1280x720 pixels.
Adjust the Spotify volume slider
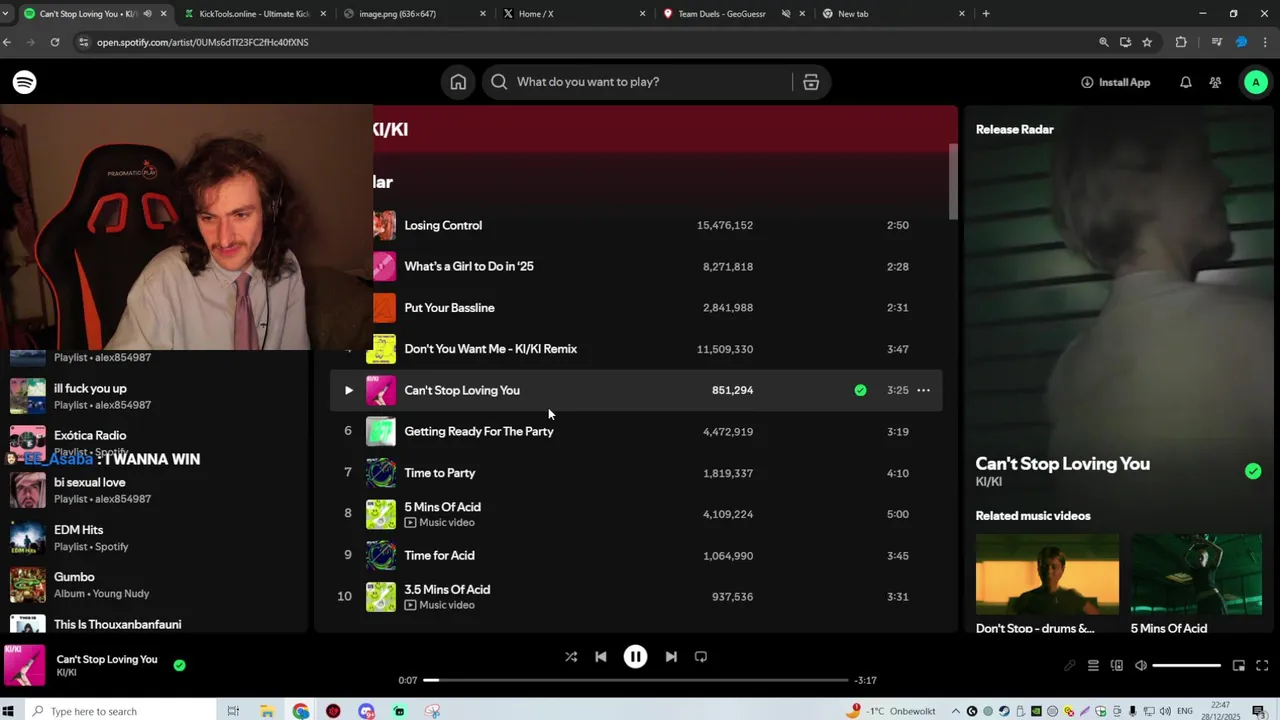(1186, 666)
